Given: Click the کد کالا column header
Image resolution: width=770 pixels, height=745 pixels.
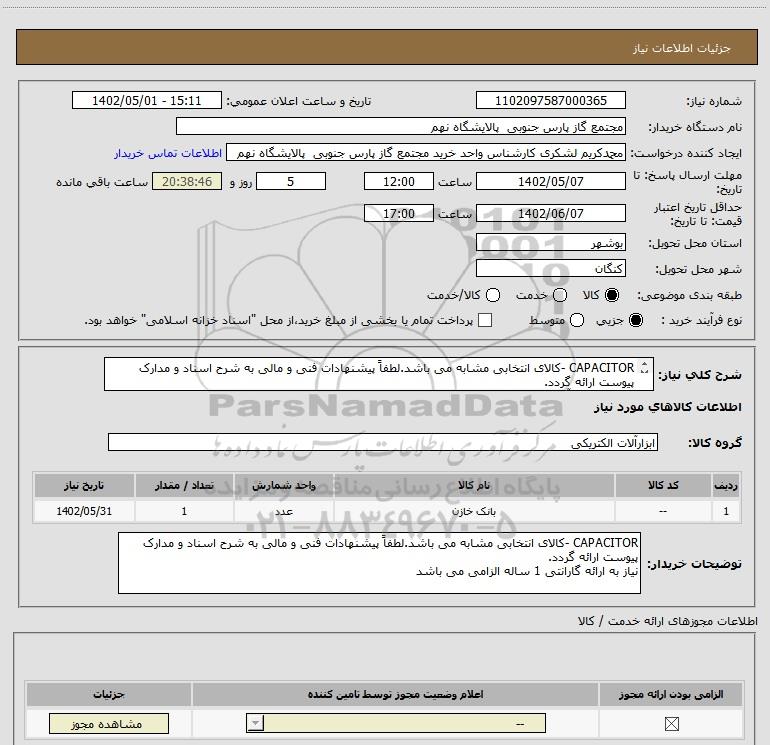Looking at the screenshot, I should point(663,485).
